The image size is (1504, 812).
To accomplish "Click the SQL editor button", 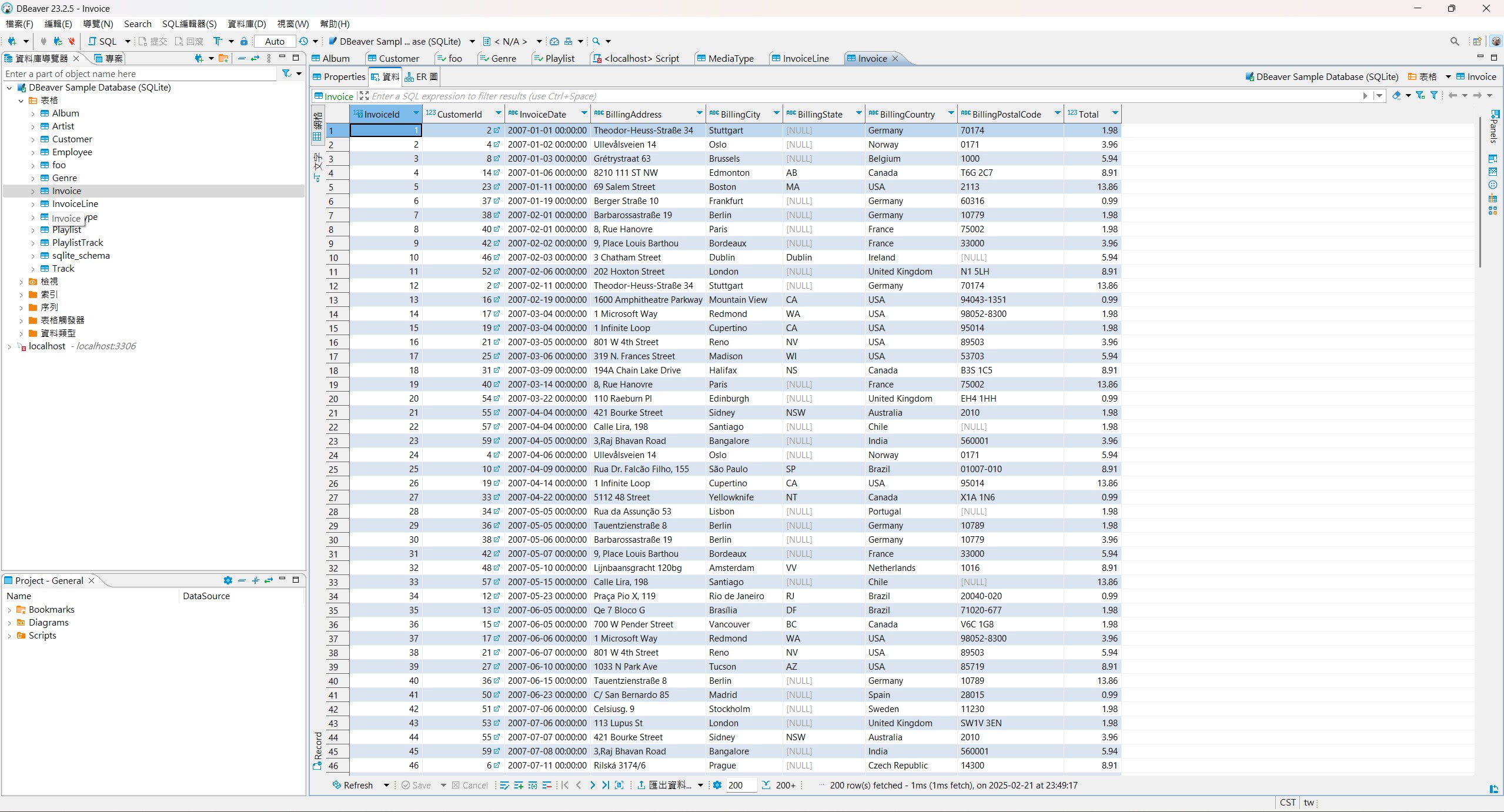I will click(102, 41).
